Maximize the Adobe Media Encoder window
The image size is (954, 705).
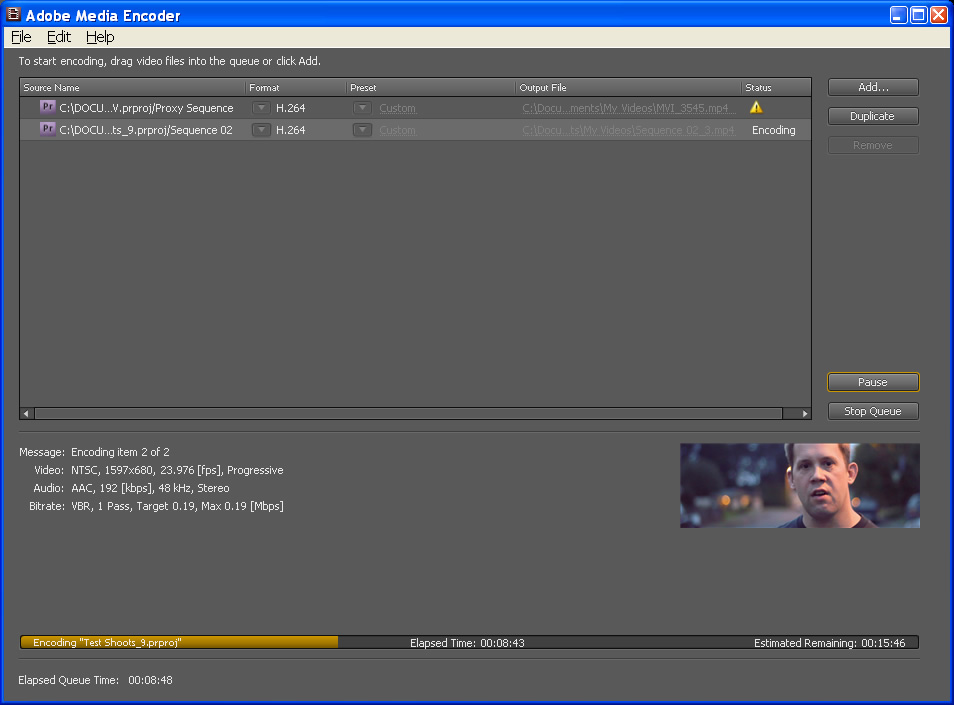click(919, 15)
